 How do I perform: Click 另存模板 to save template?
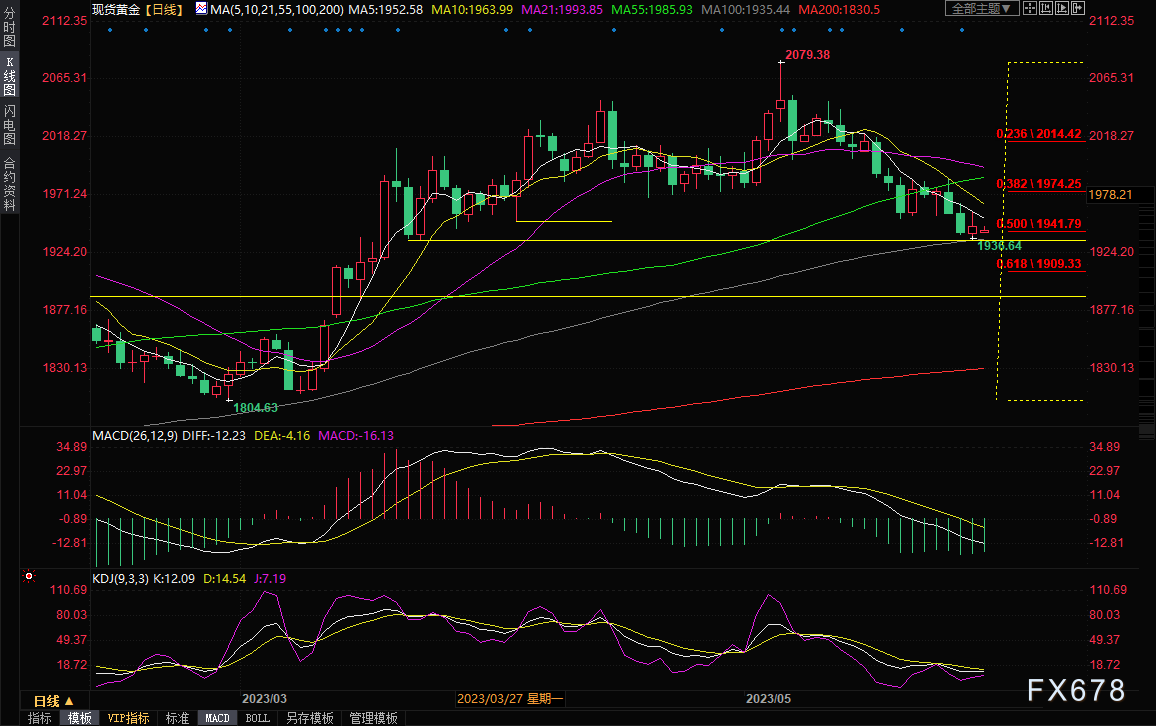(309, 718)
